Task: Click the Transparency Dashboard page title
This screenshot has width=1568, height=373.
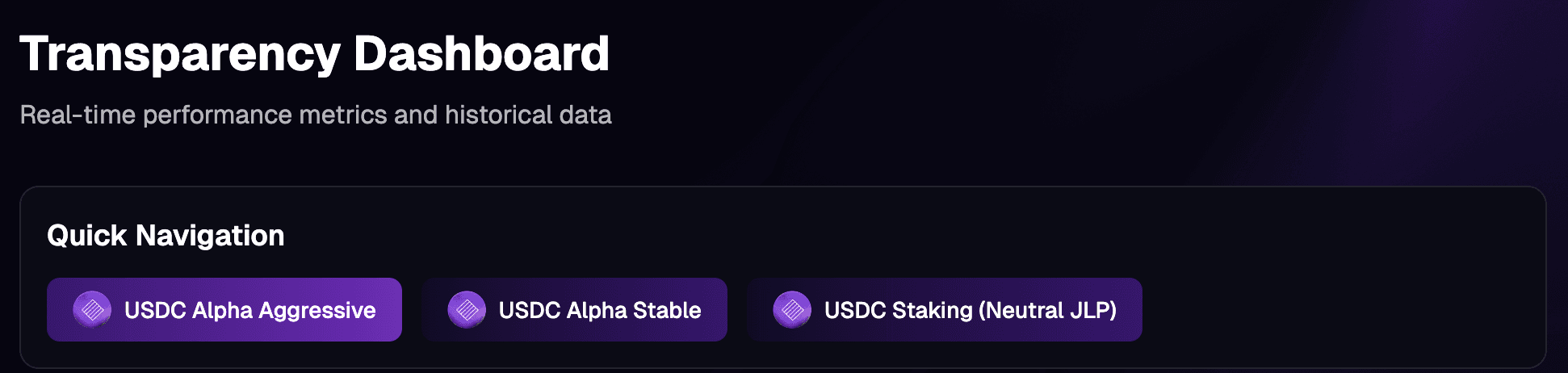Action: 314,54
